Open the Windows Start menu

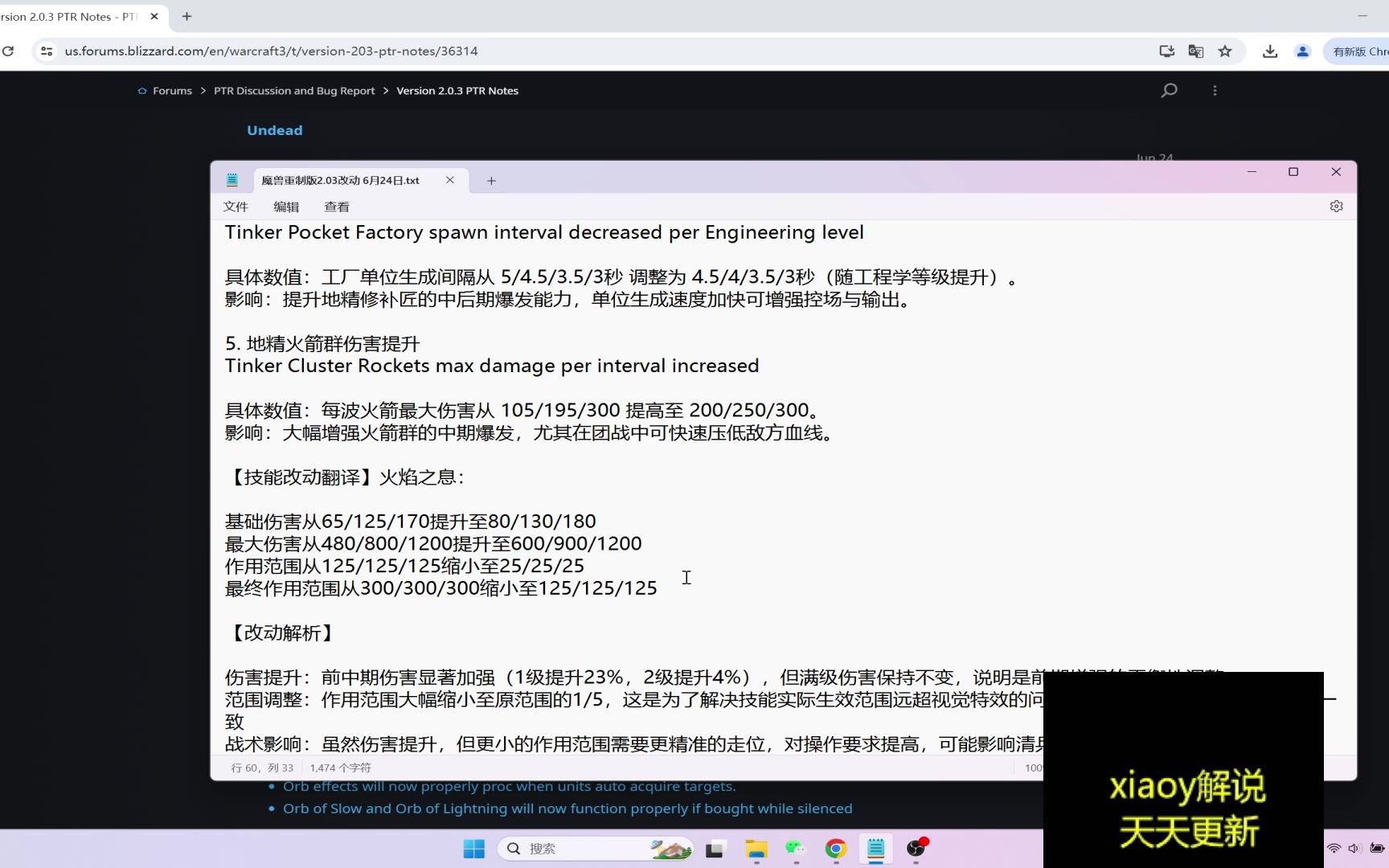(474, 849)
